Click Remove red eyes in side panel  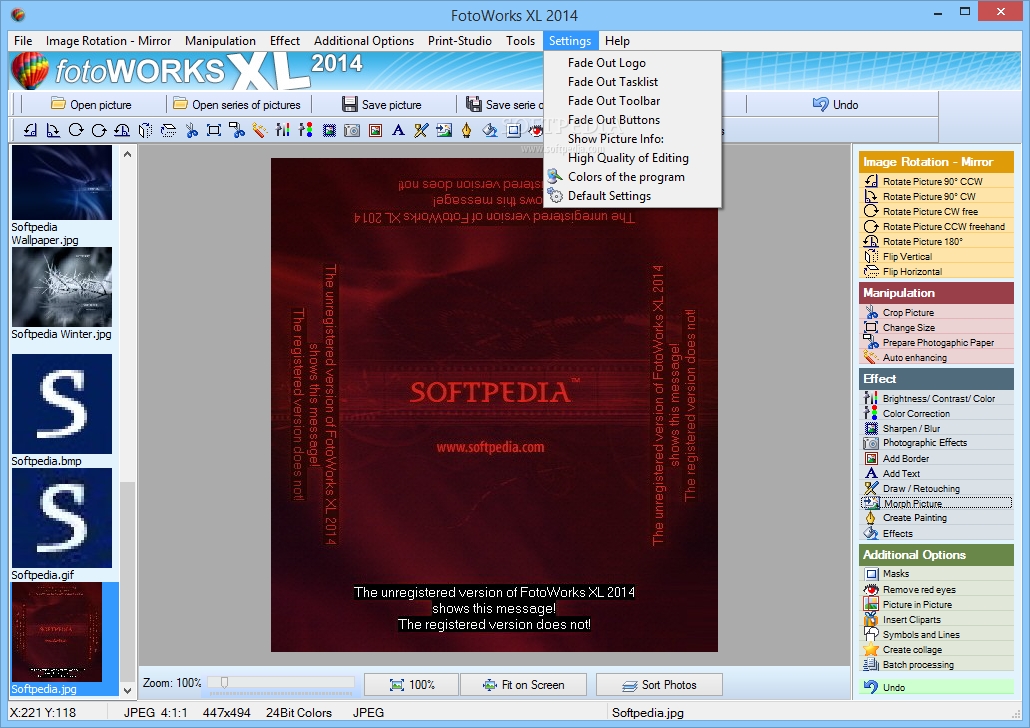(x=936, y=590)
